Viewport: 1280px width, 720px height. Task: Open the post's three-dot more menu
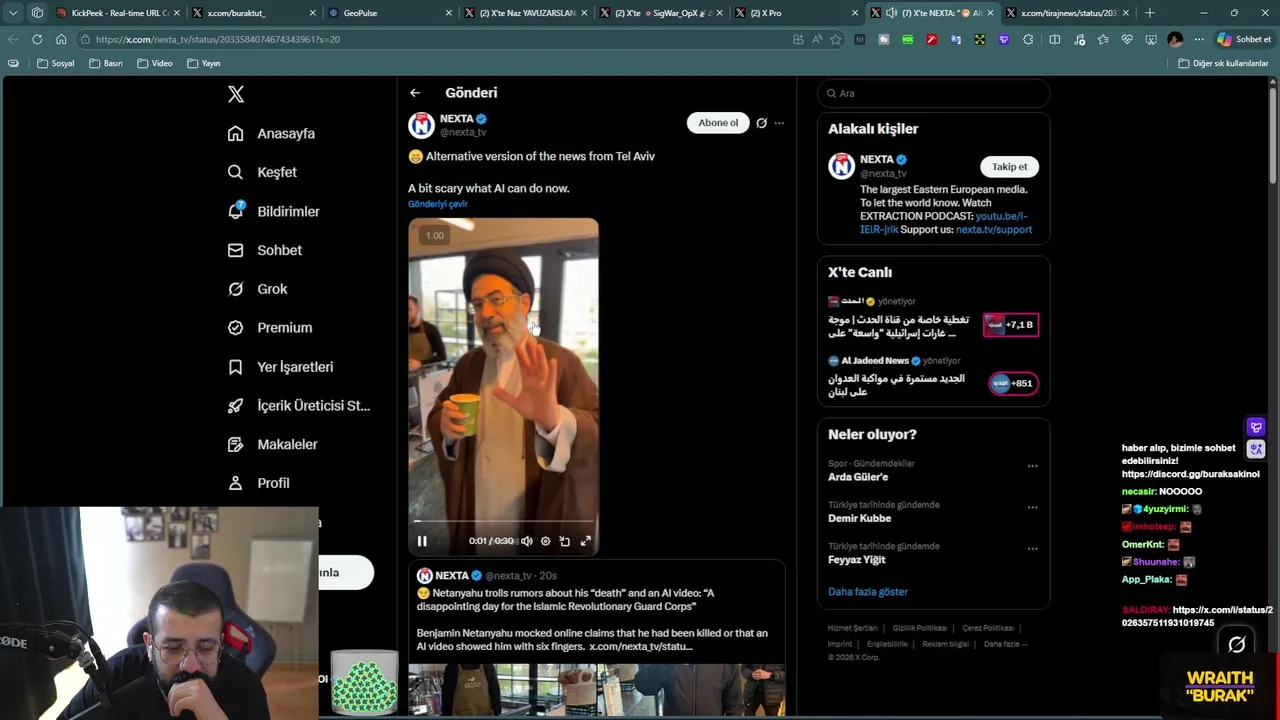pos(779,123)
